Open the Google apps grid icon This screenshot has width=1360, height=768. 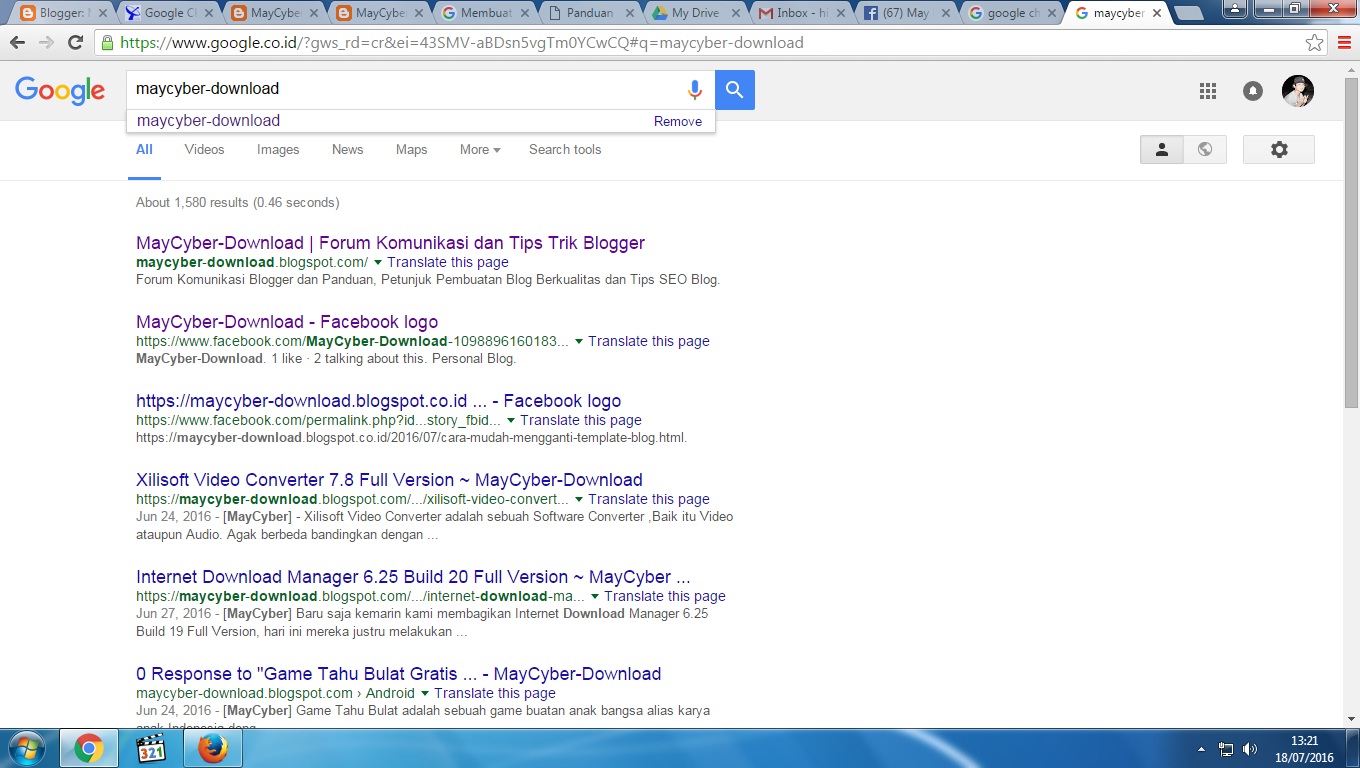click(x=1208, y=91)
